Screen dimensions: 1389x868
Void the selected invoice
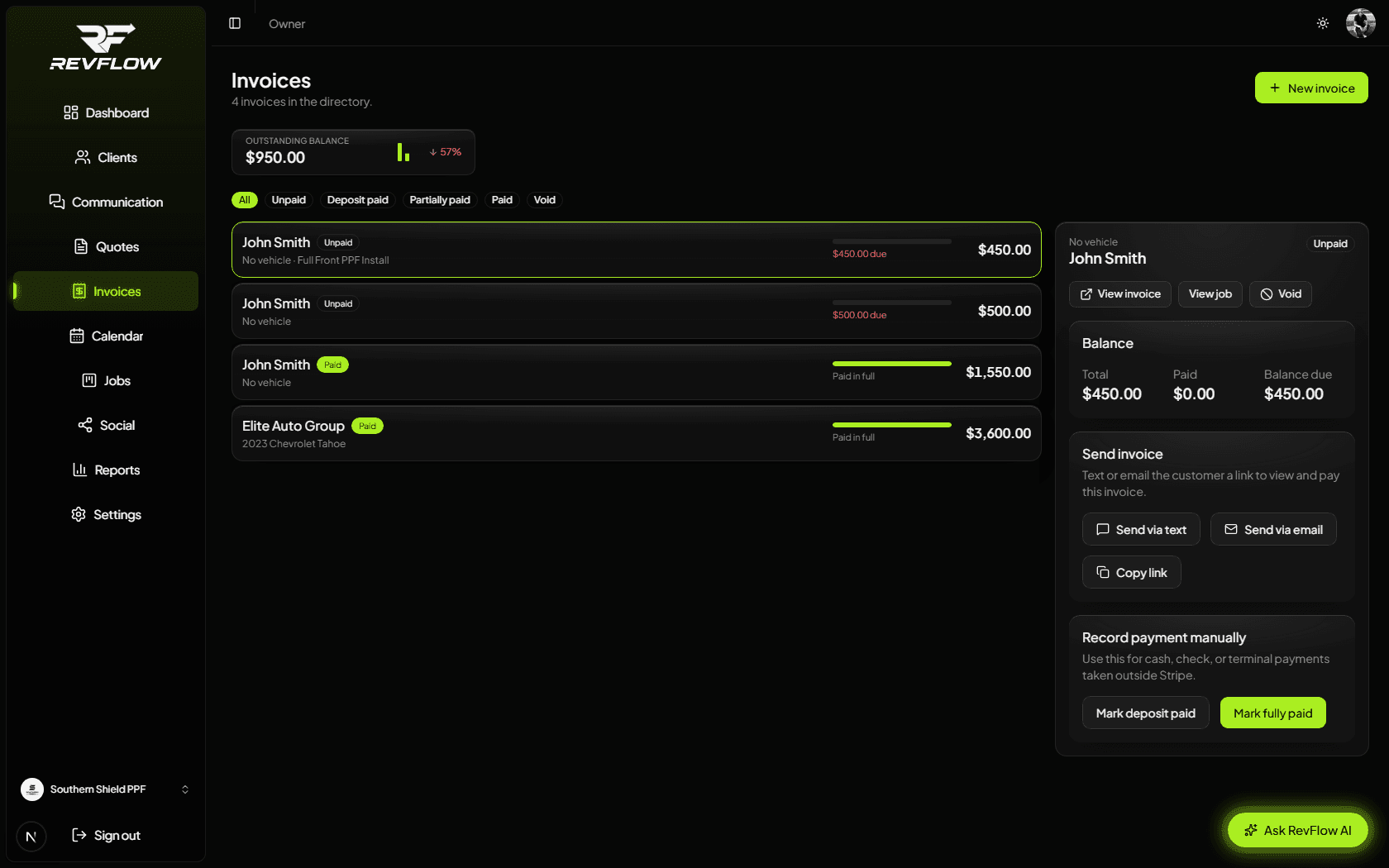click(x=1281, y=294)
